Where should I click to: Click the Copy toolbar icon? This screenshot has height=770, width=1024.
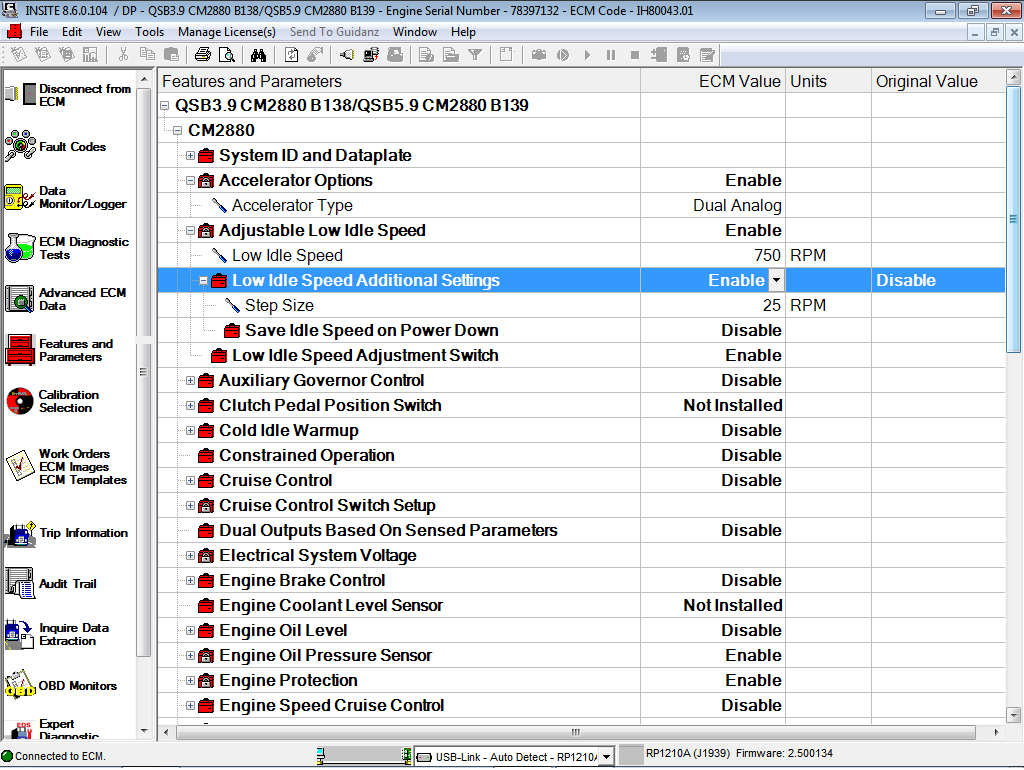[x=148, y=55]
